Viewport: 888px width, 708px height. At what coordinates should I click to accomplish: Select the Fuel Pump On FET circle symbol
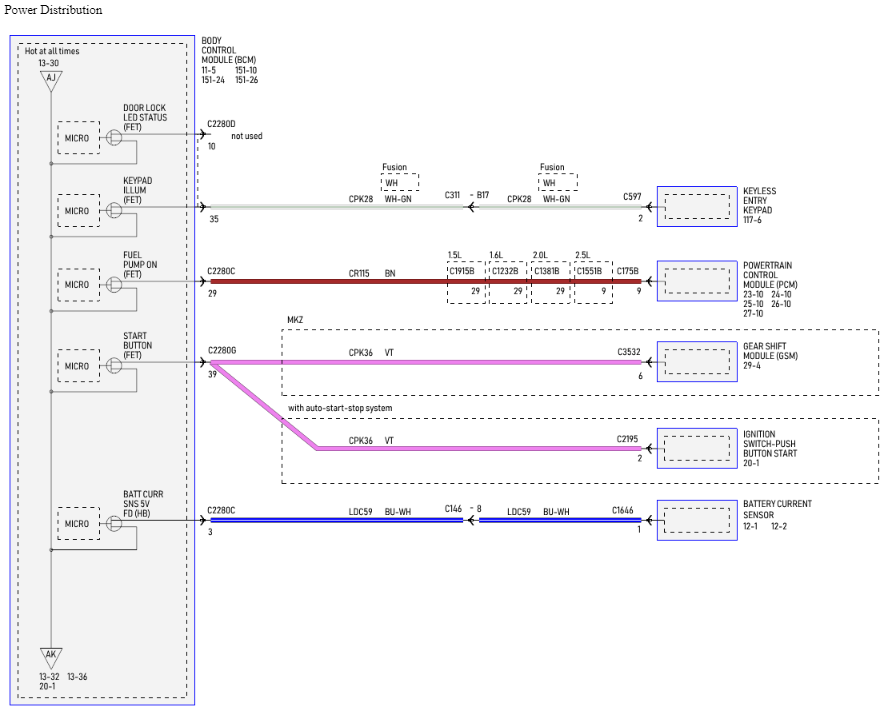[114, 284]
